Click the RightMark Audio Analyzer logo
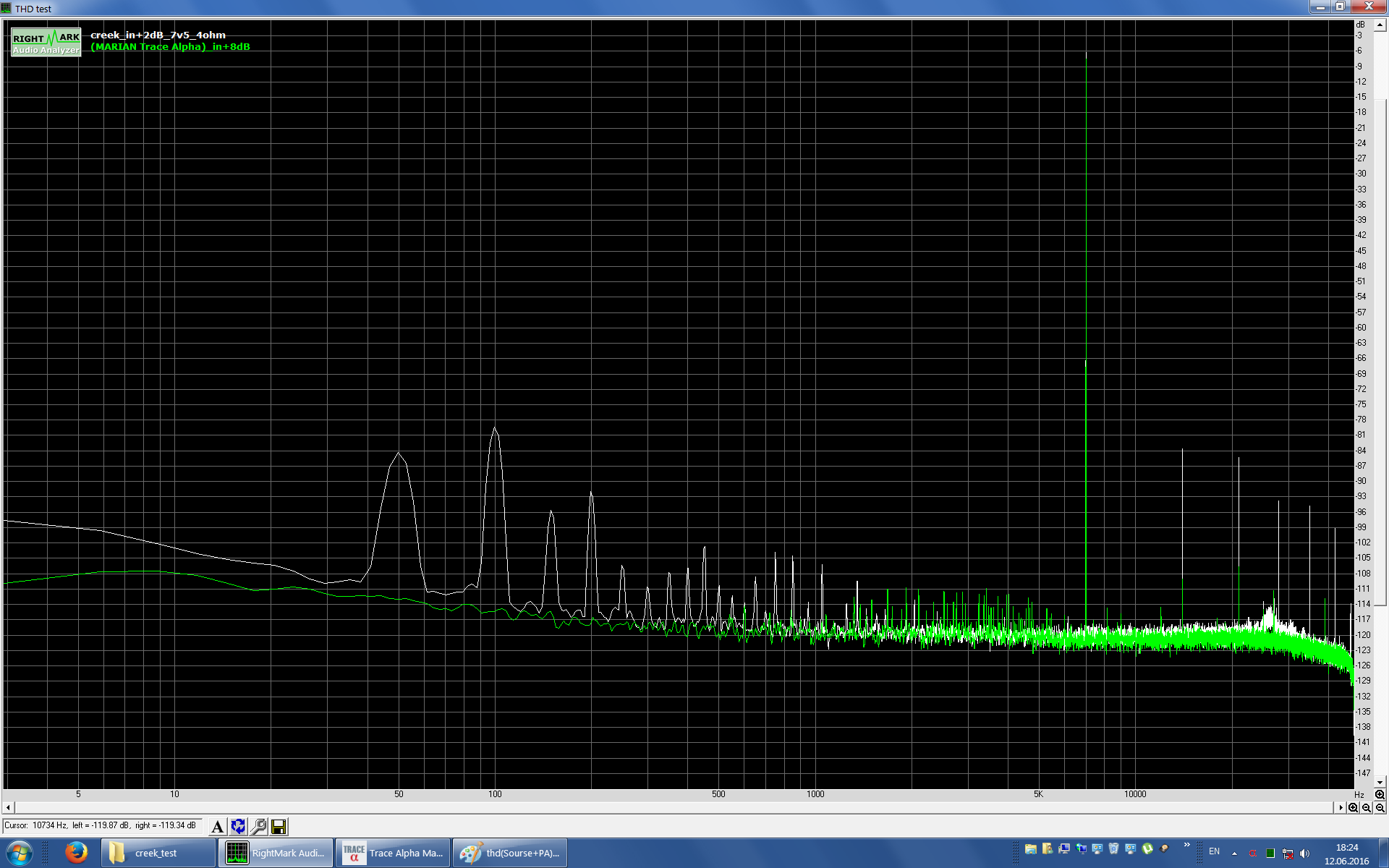 click(46, 42)
